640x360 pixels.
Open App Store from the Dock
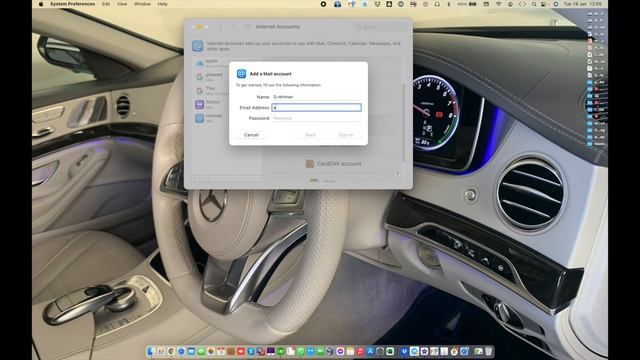(370, 351)
